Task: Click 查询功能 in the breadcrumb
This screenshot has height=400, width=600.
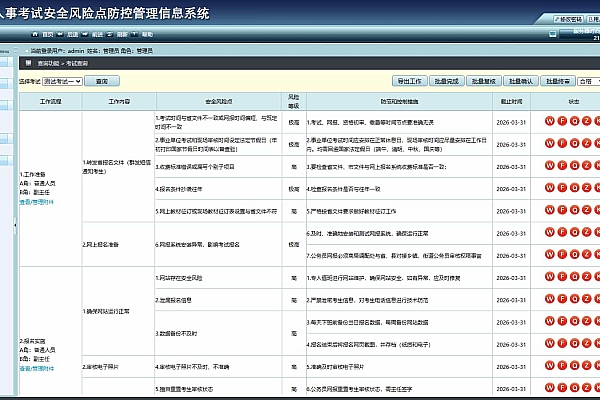Action: [x=48, y=64]
